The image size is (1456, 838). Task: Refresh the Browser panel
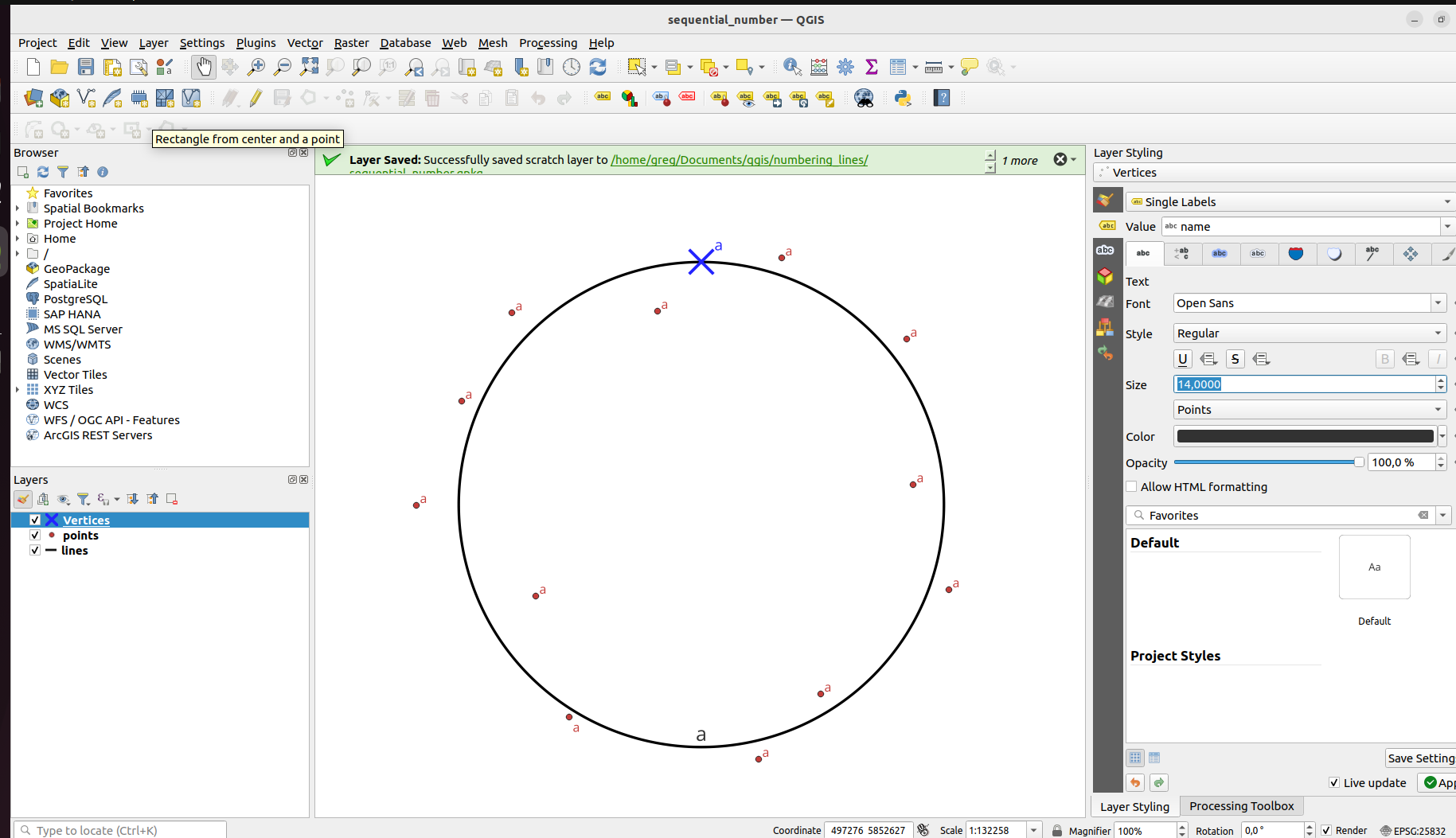tap(43, 172)
